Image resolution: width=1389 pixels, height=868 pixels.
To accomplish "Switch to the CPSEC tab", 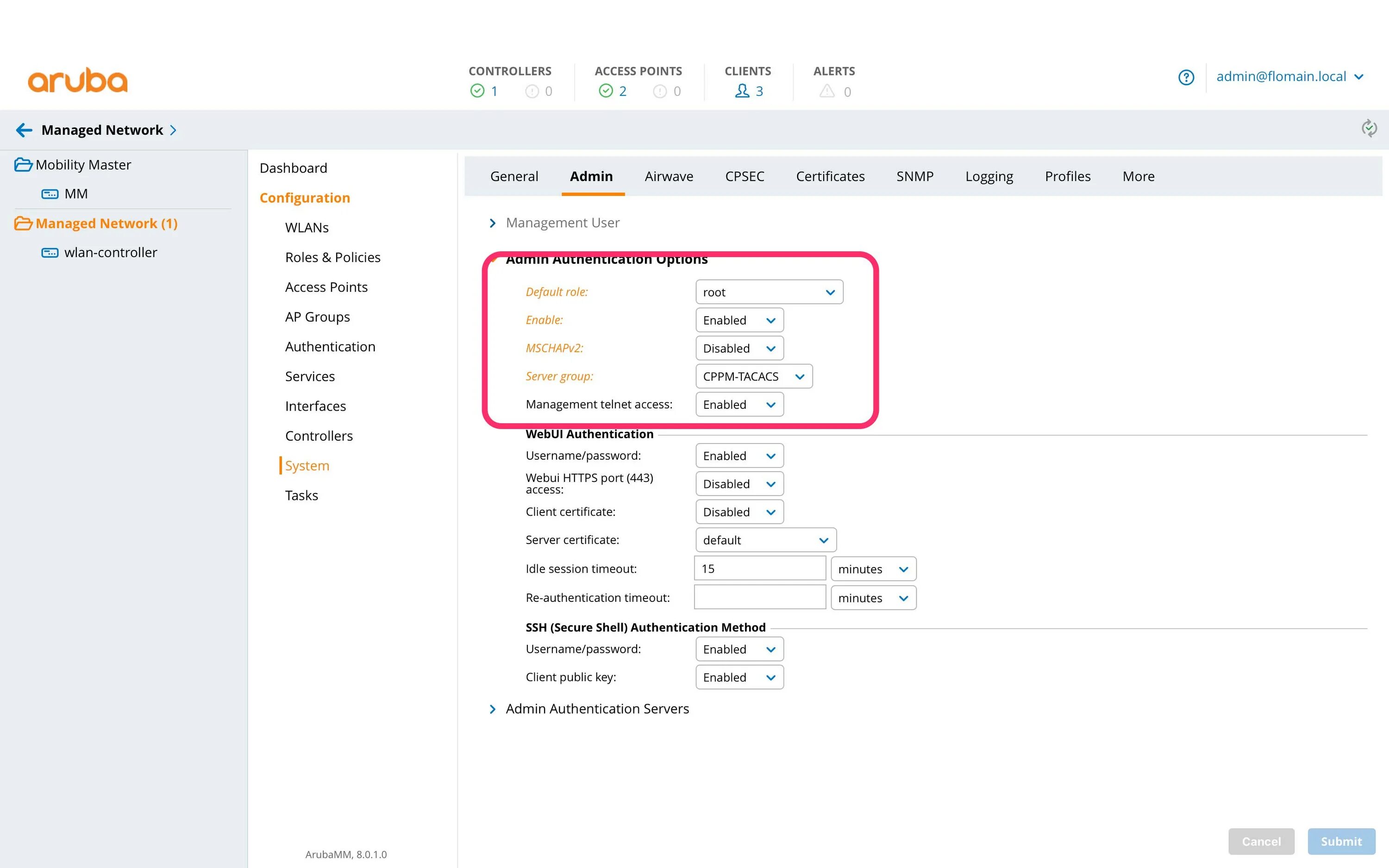I will point(745,176).
